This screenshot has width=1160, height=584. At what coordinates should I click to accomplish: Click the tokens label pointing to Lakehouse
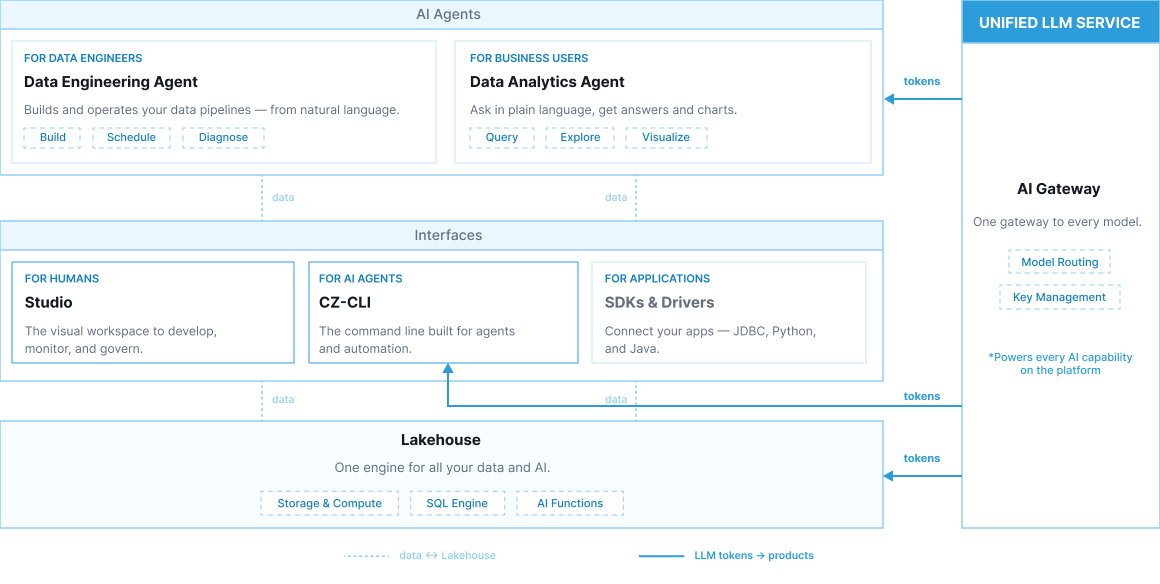[922, 458]
